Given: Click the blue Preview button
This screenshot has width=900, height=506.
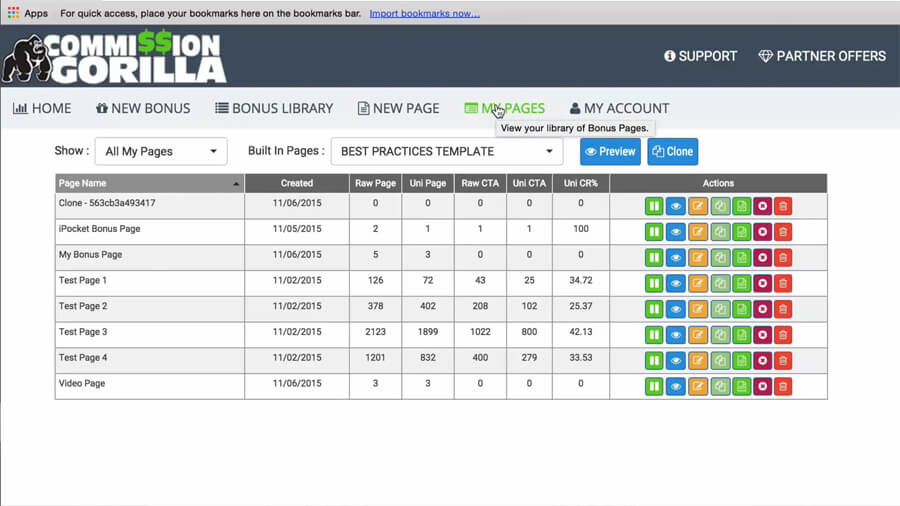Looking at the screenshot, I should point(610,152).
